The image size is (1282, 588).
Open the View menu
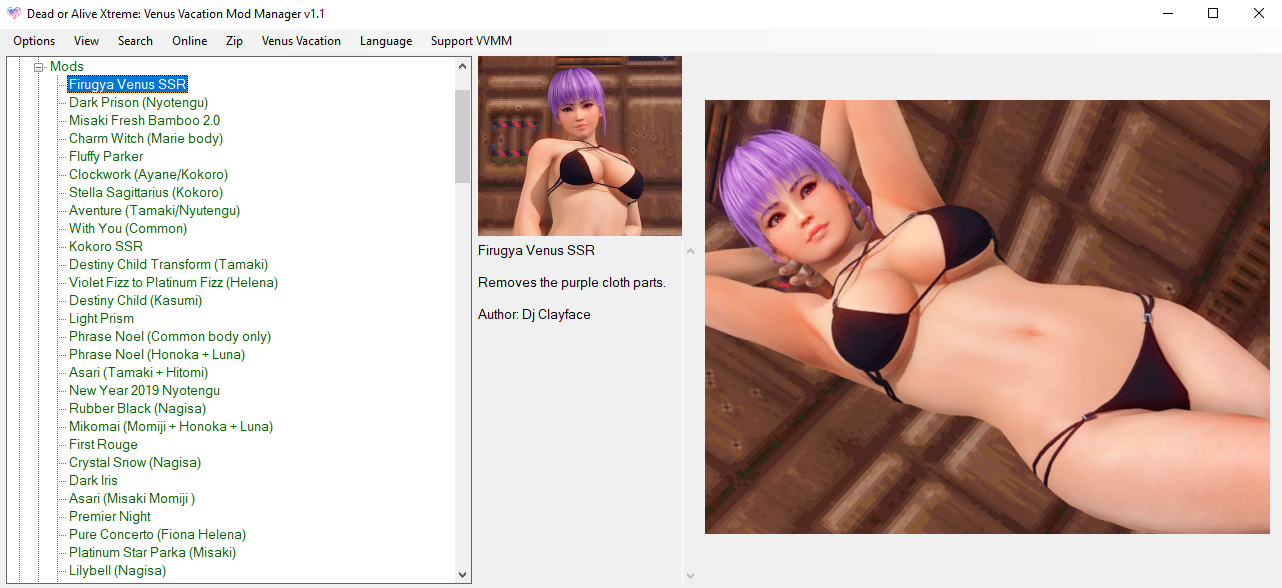click(x=87, y=41)
